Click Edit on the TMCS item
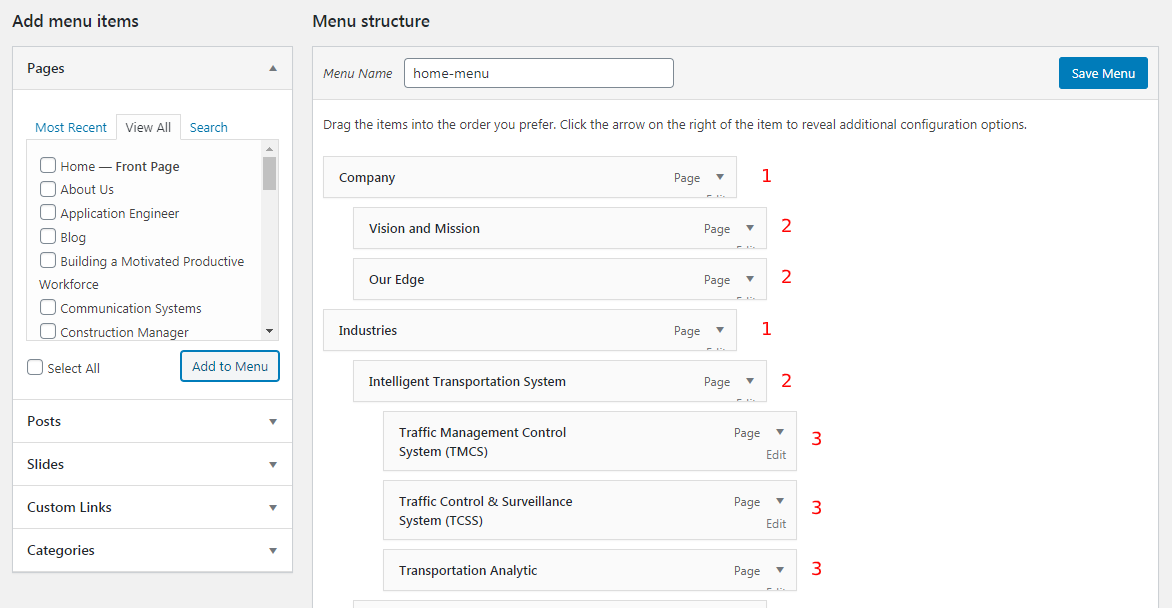The width and height of the screenshot is (1172, 608). (x=776, y=455)
